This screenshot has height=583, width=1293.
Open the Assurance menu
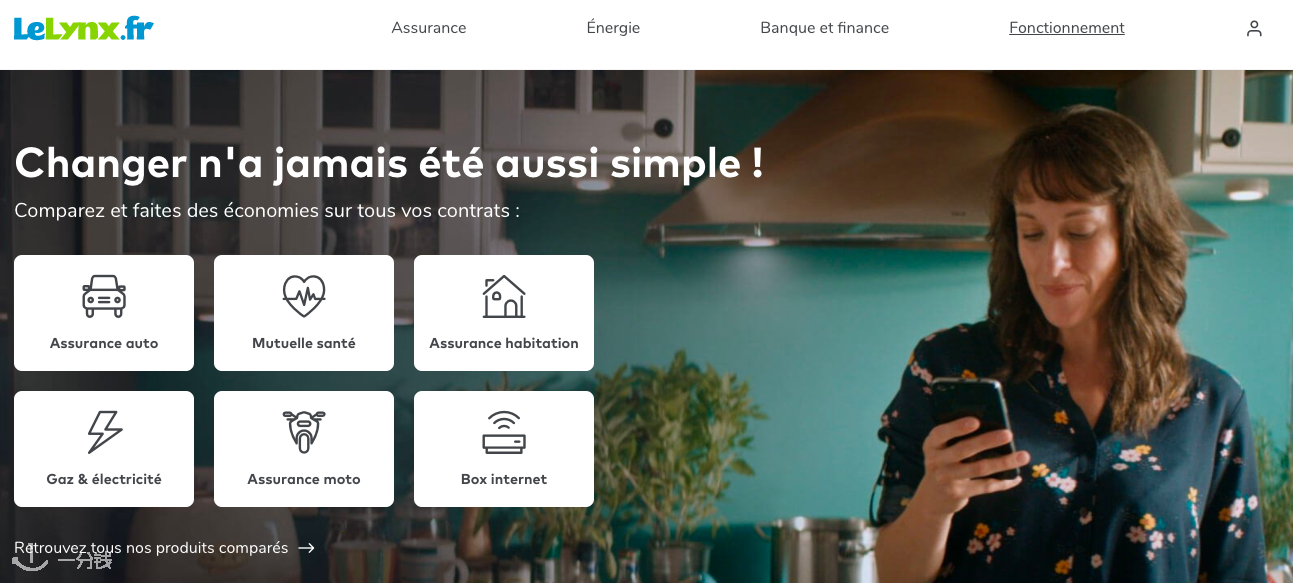(x=429, y=28)
